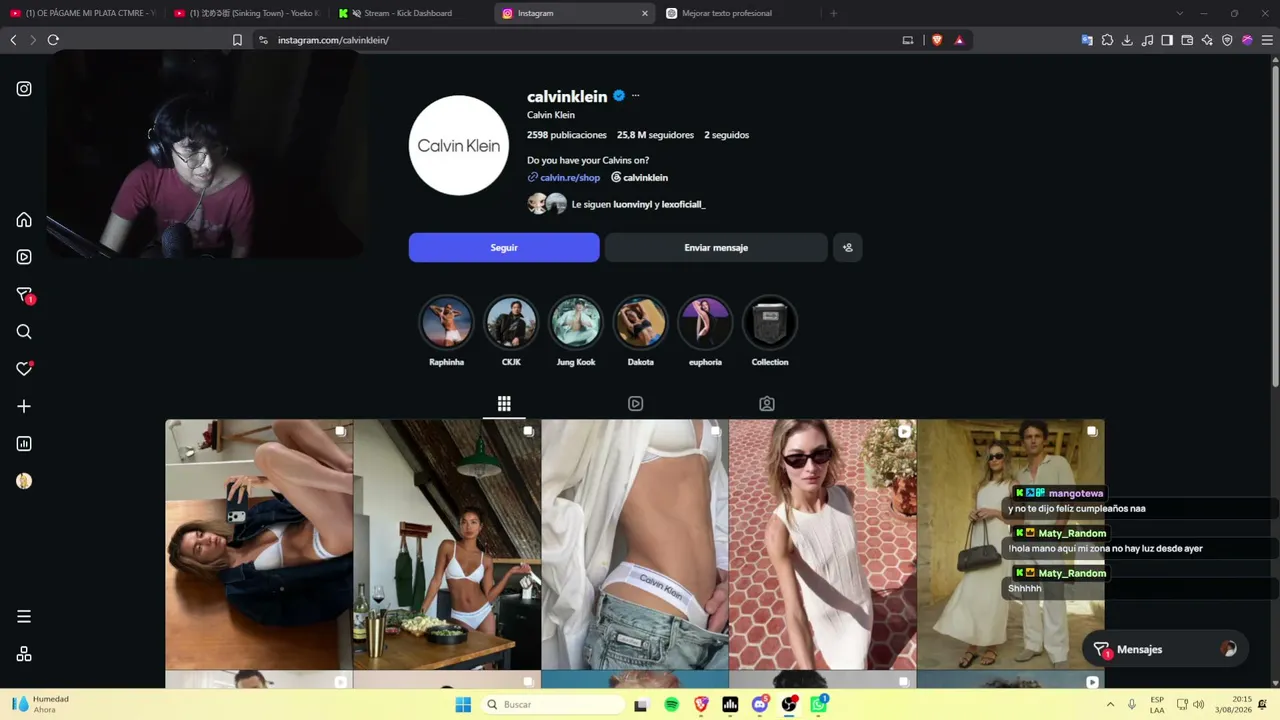The image size is (1280, 720).
Task: Open the Jung Kook story highlight
Action: click(576, 323)
